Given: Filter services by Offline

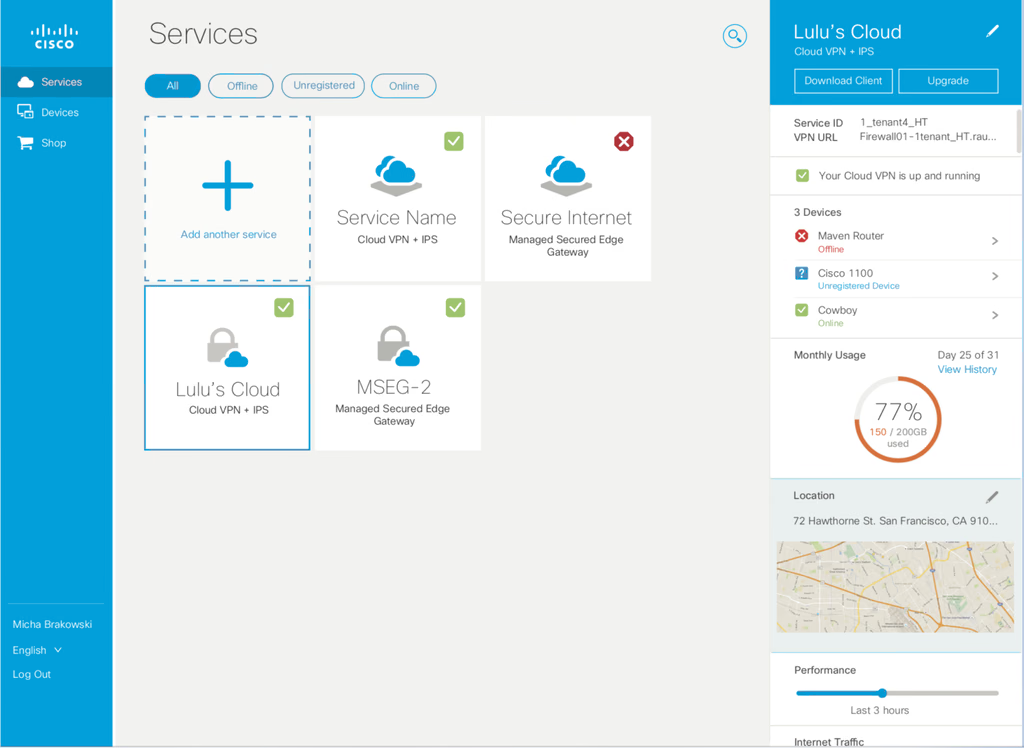Looking at the screenshot, I should [x=241, y=86].
